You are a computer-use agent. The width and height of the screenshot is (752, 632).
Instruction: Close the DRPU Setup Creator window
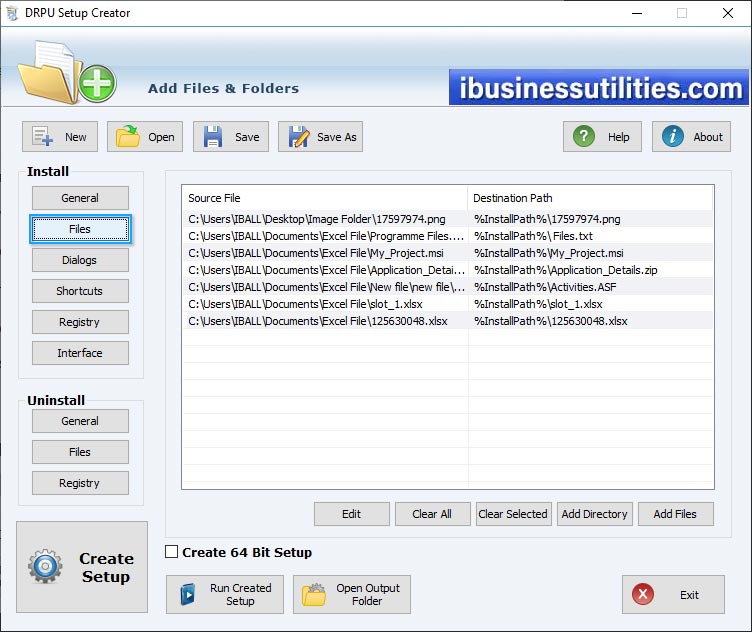[x=728, y=13]
